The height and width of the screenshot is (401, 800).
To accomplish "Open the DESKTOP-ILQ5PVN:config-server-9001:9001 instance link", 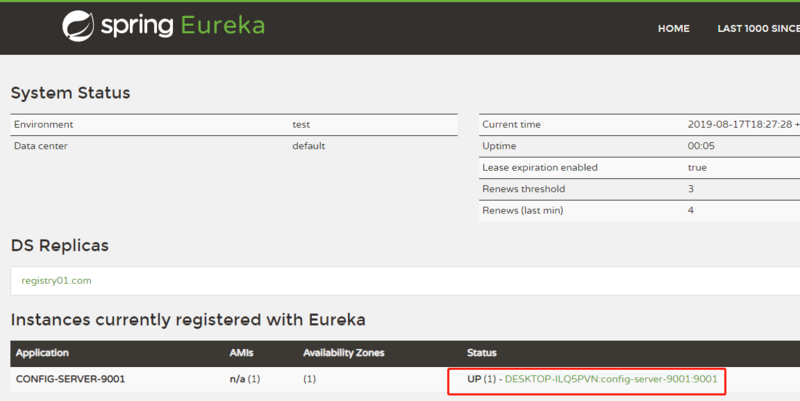I will (611, 379).
